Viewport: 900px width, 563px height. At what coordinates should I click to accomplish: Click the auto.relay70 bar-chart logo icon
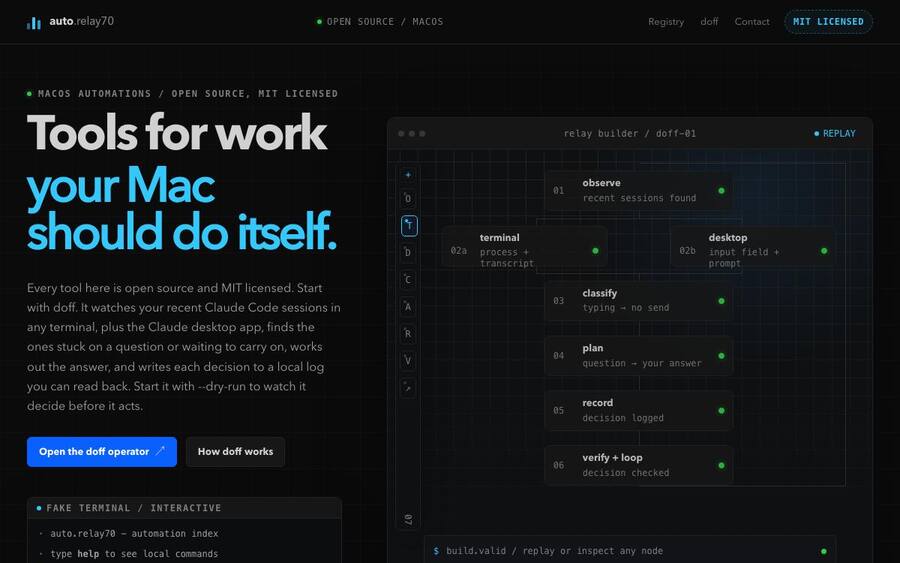34,22
